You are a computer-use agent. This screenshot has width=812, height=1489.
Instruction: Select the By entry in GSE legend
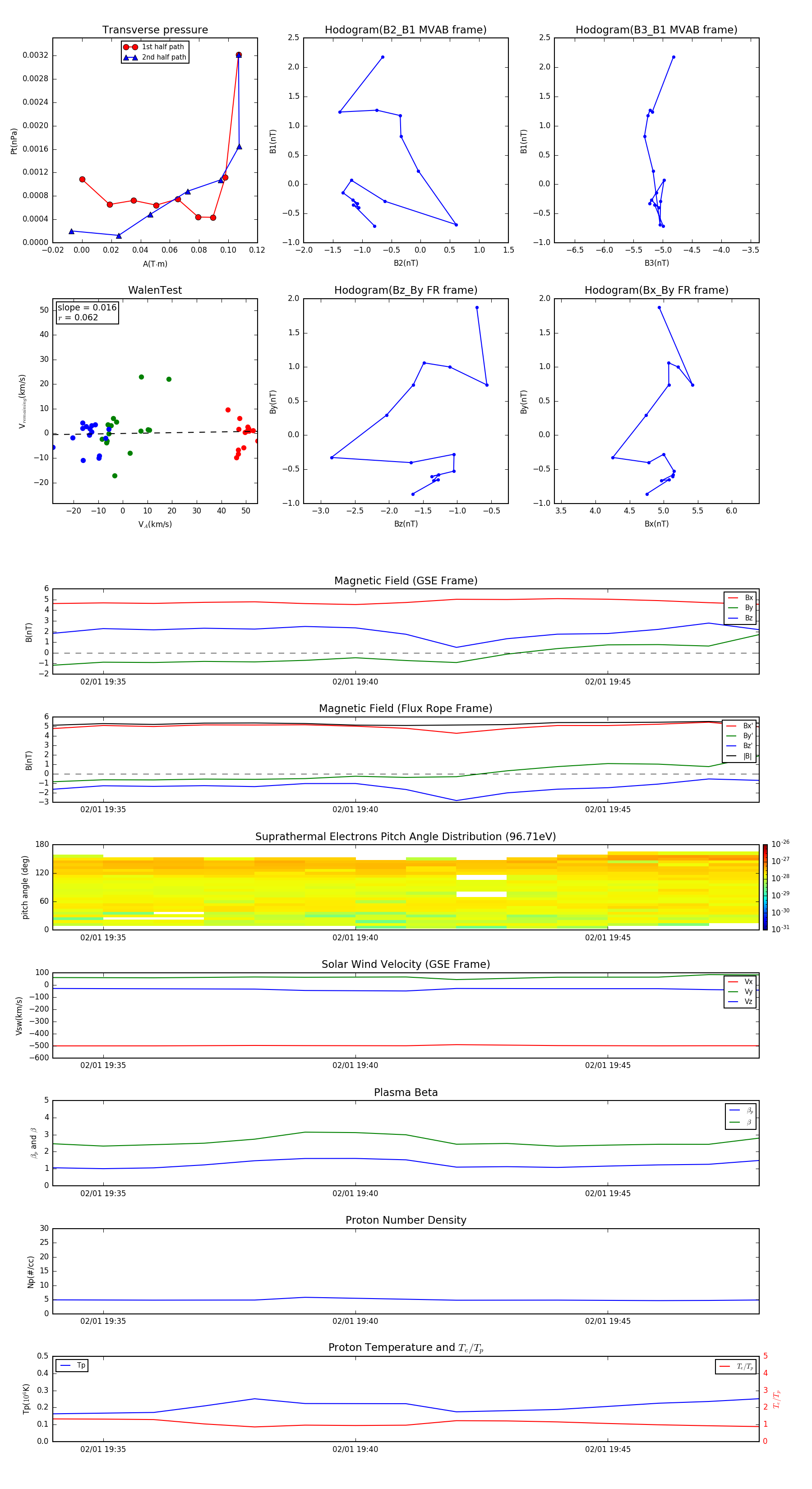pos(741,608)
